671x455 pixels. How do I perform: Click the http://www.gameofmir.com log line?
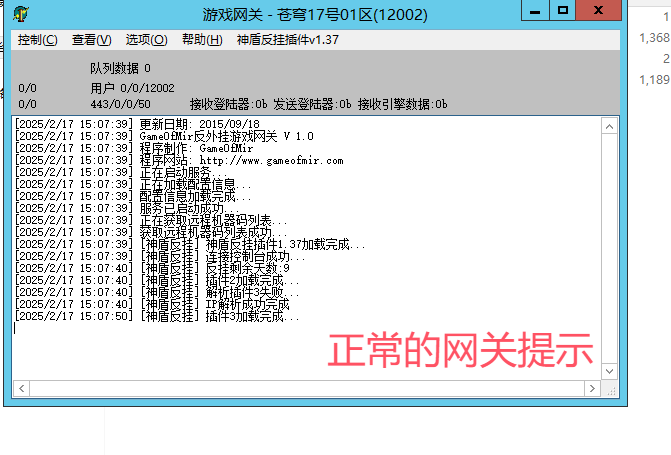pyautogui.click(x=179, y=160)
